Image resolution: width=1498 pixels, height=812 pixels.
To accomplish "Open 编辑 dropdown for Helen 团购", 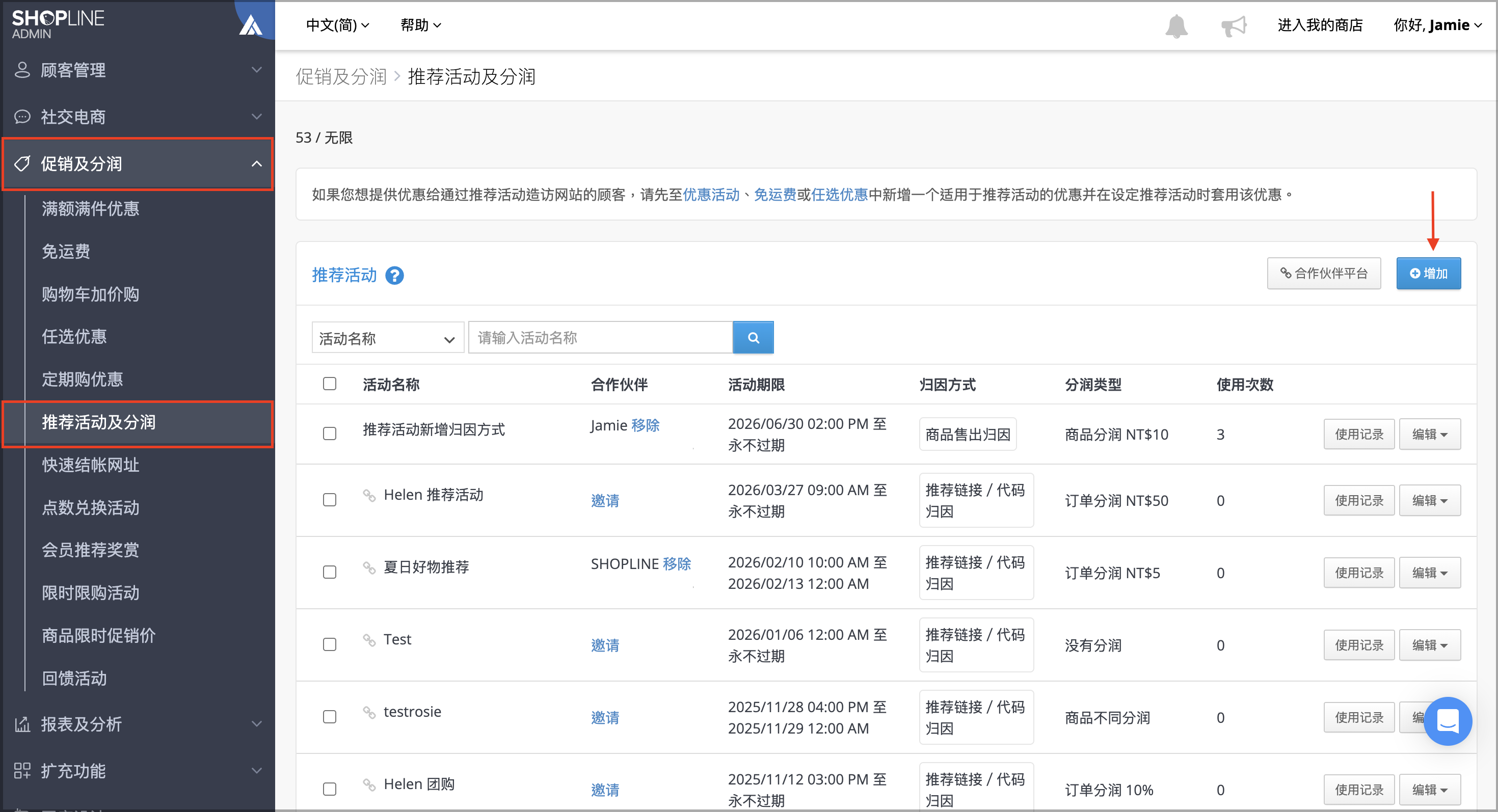I will (x=1429, y=790).
